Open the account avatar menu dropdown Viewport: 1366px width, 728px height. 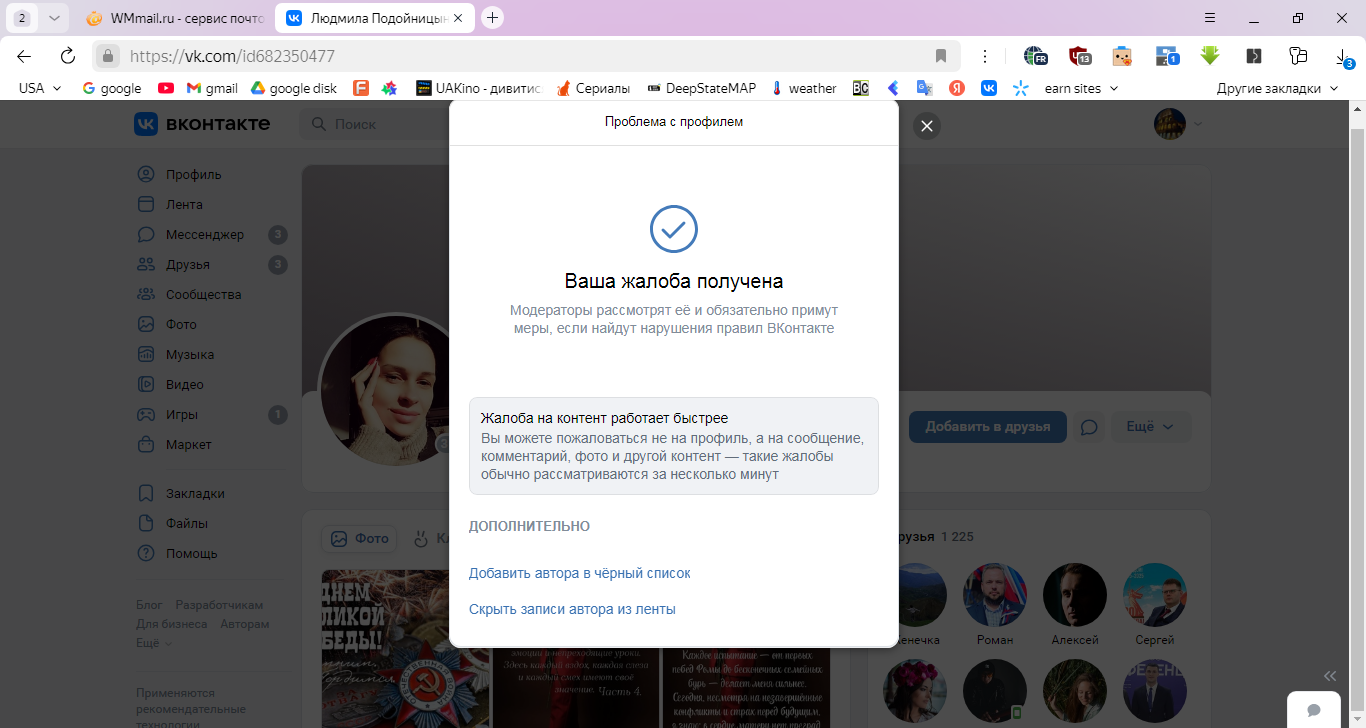pyautogui.click(x=1178, y=124)
